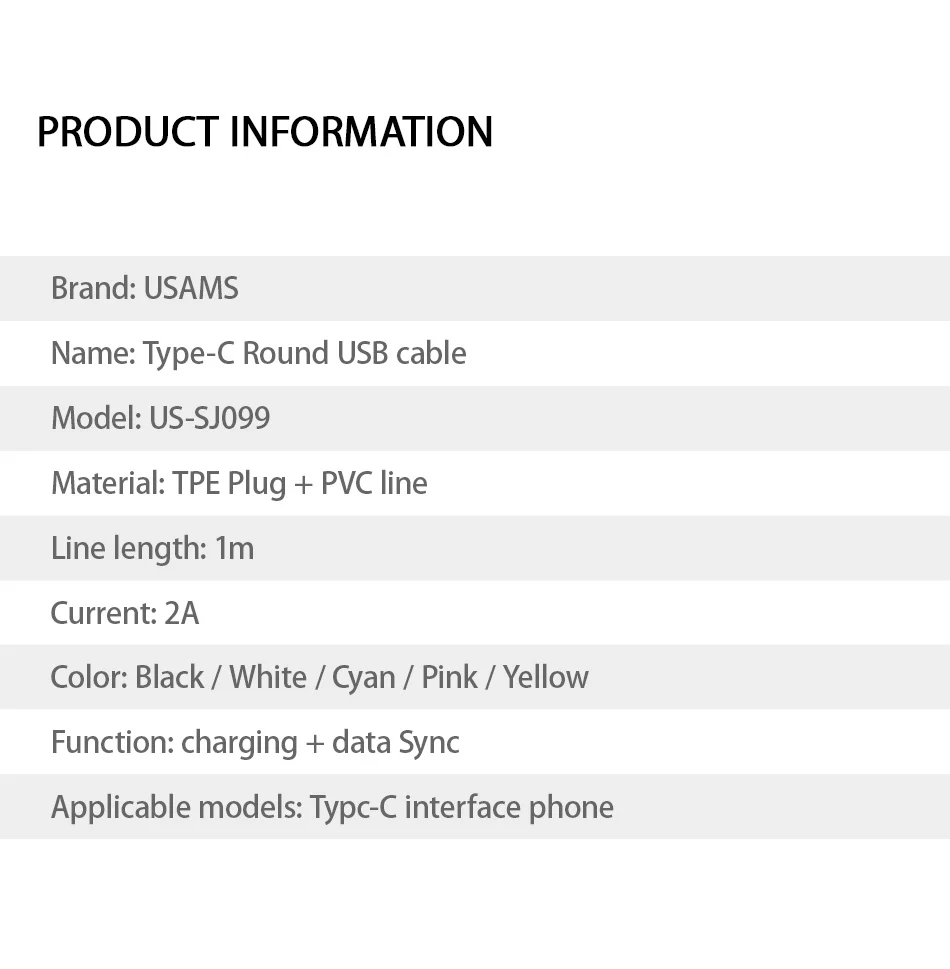
Task: Click the word "Black" in the color row
Action: (170, 677)
